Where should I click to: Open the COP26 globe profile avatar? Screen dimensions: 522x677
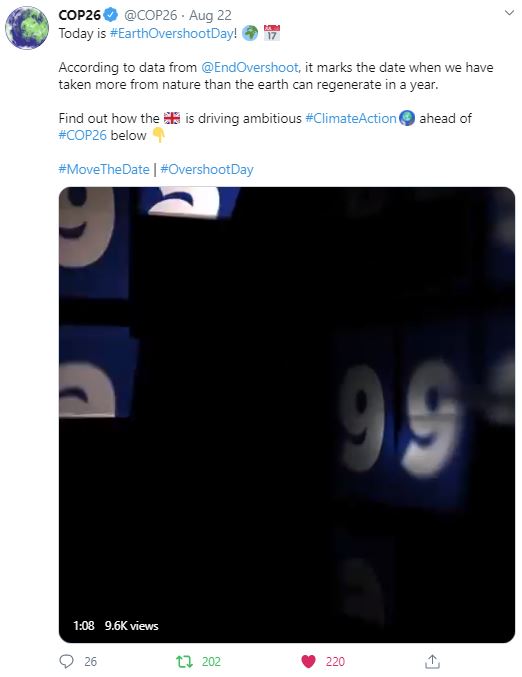tap(27, 28)
